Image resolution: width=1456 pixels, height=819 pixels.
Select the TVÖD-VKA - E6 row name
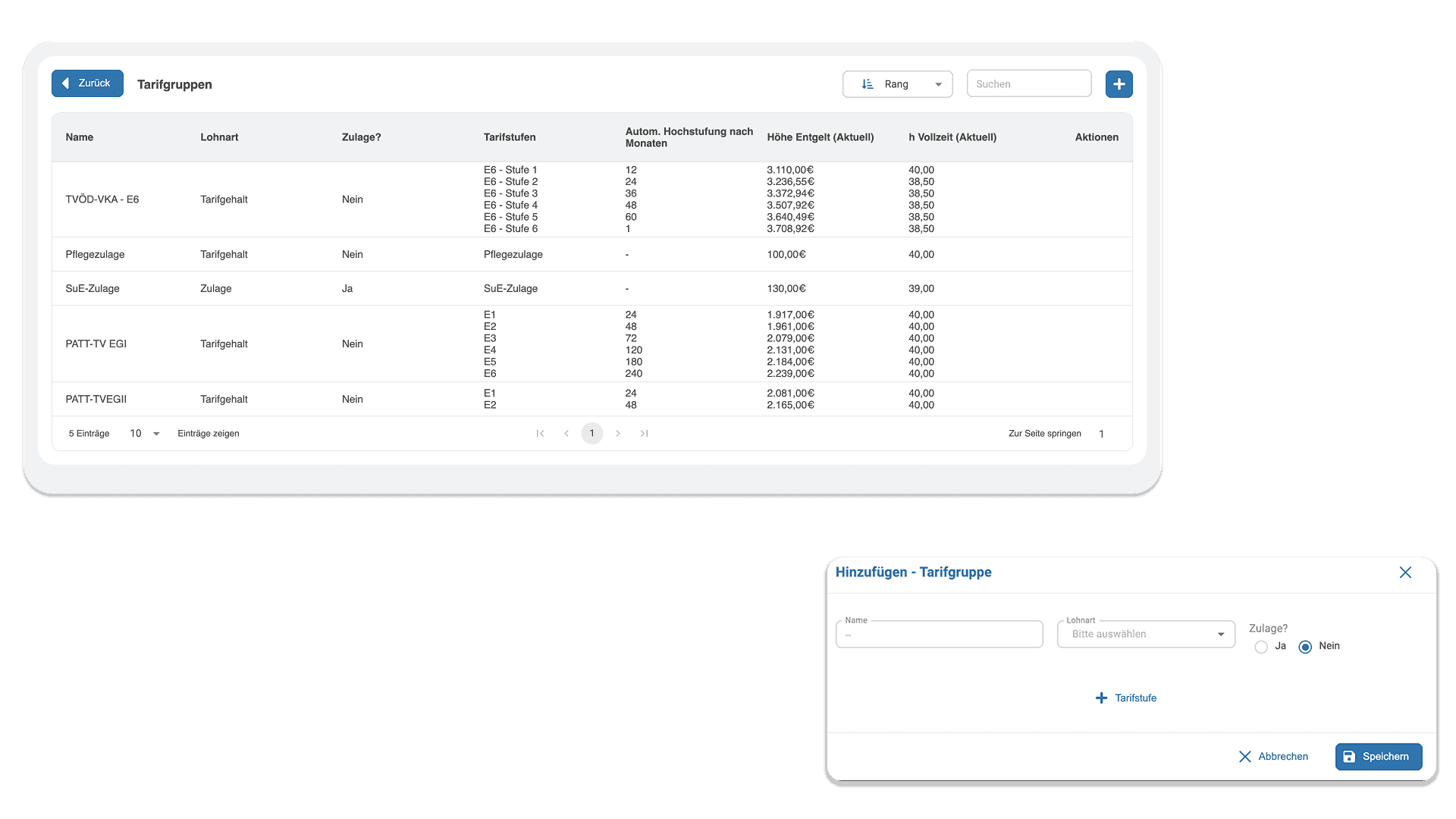click(x=102, y=199)
